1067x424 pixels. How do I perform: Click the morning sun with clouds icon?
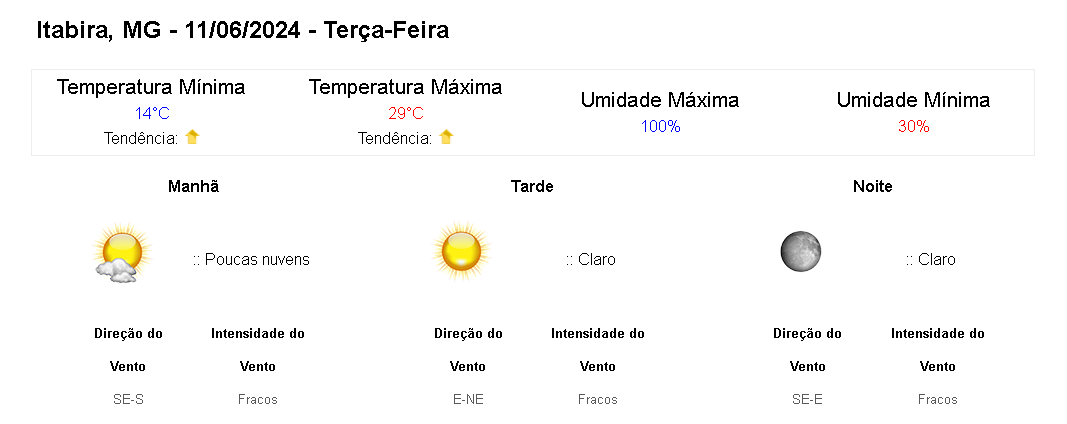coord(121,252)
